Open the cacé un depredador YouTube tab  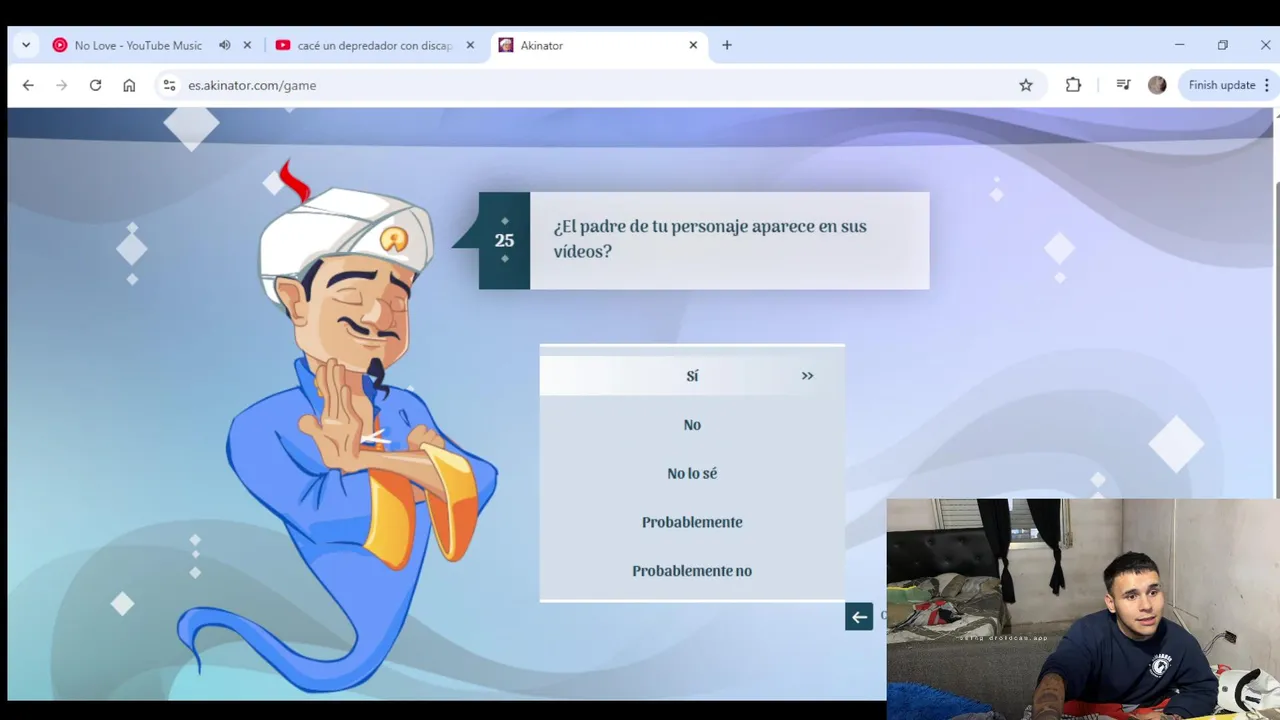[x=375, y=45]
